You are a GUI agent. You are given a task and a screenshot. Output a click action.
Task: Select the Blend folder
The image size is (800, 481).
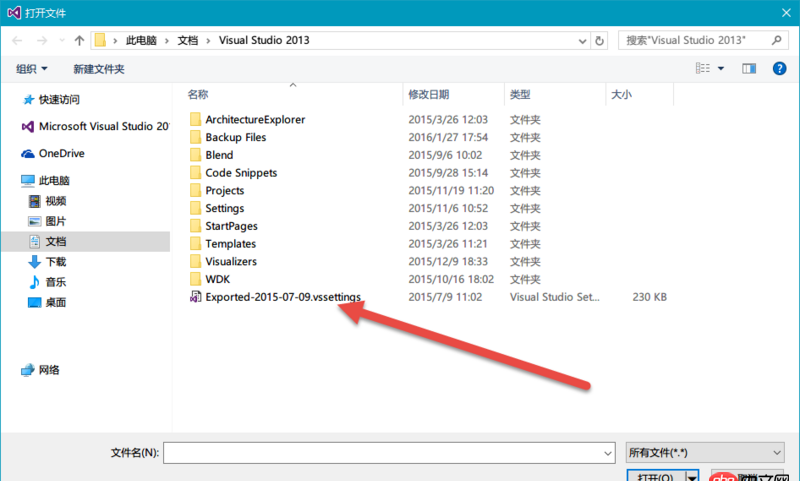(x=219, y=155)
